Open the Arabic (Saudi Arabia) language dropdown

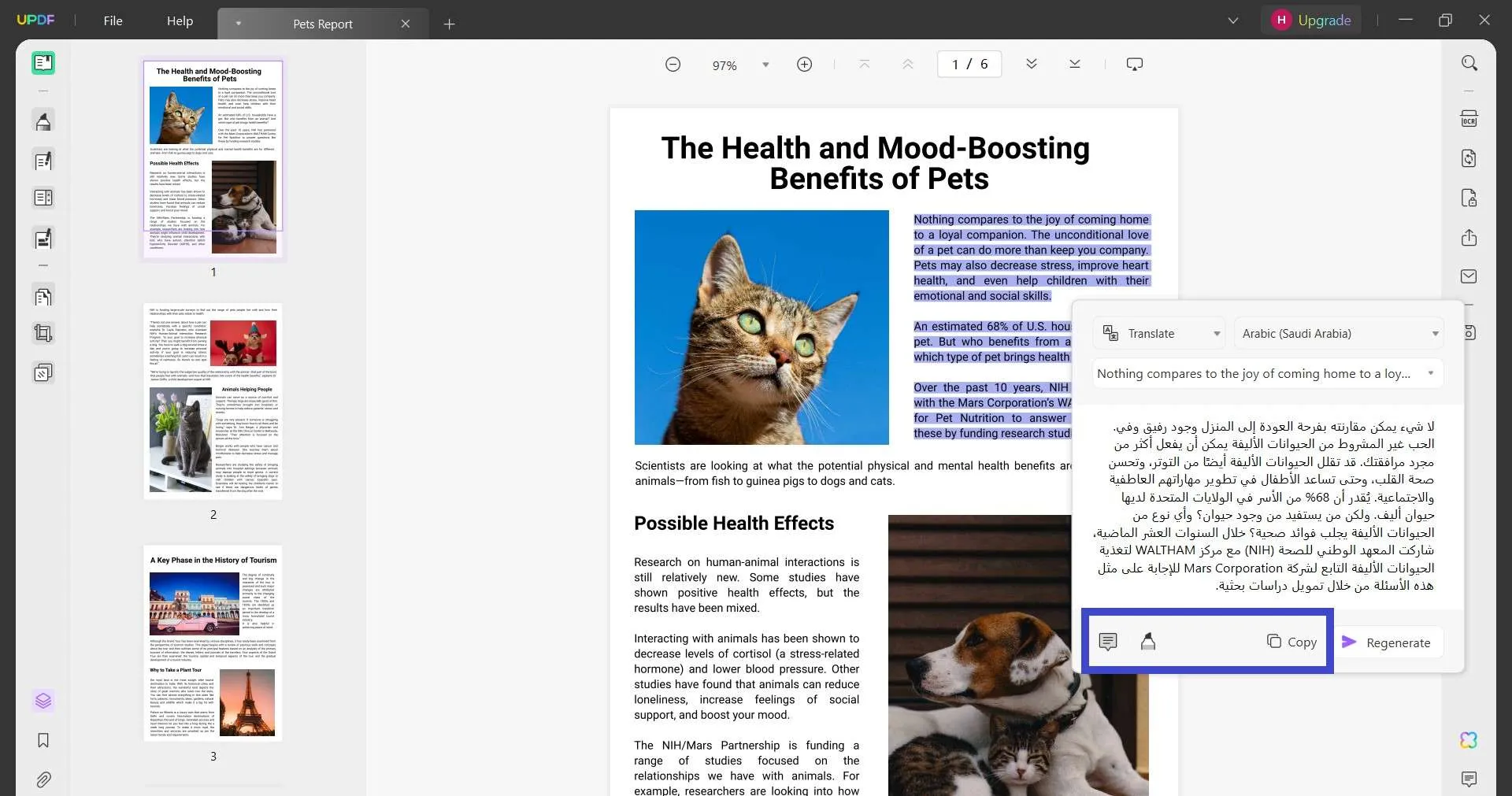[1339, 334]
